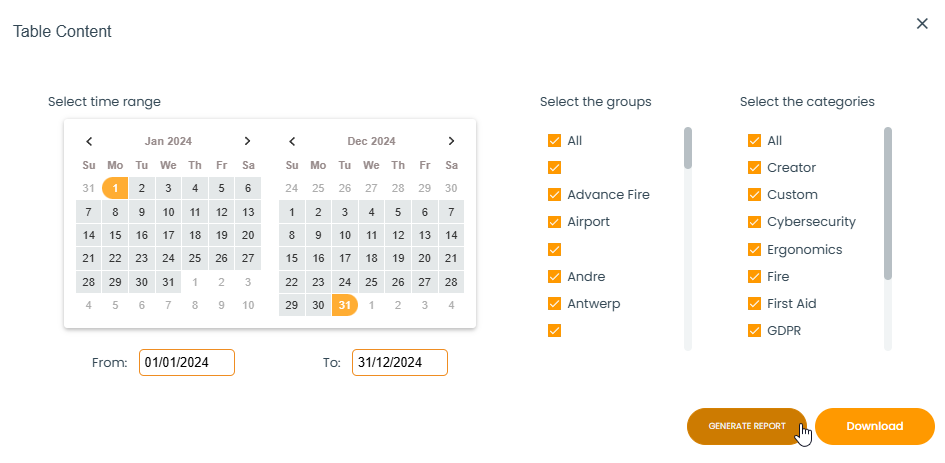
Task: Go to previous month on December calendar
Action: pos(292,141)
